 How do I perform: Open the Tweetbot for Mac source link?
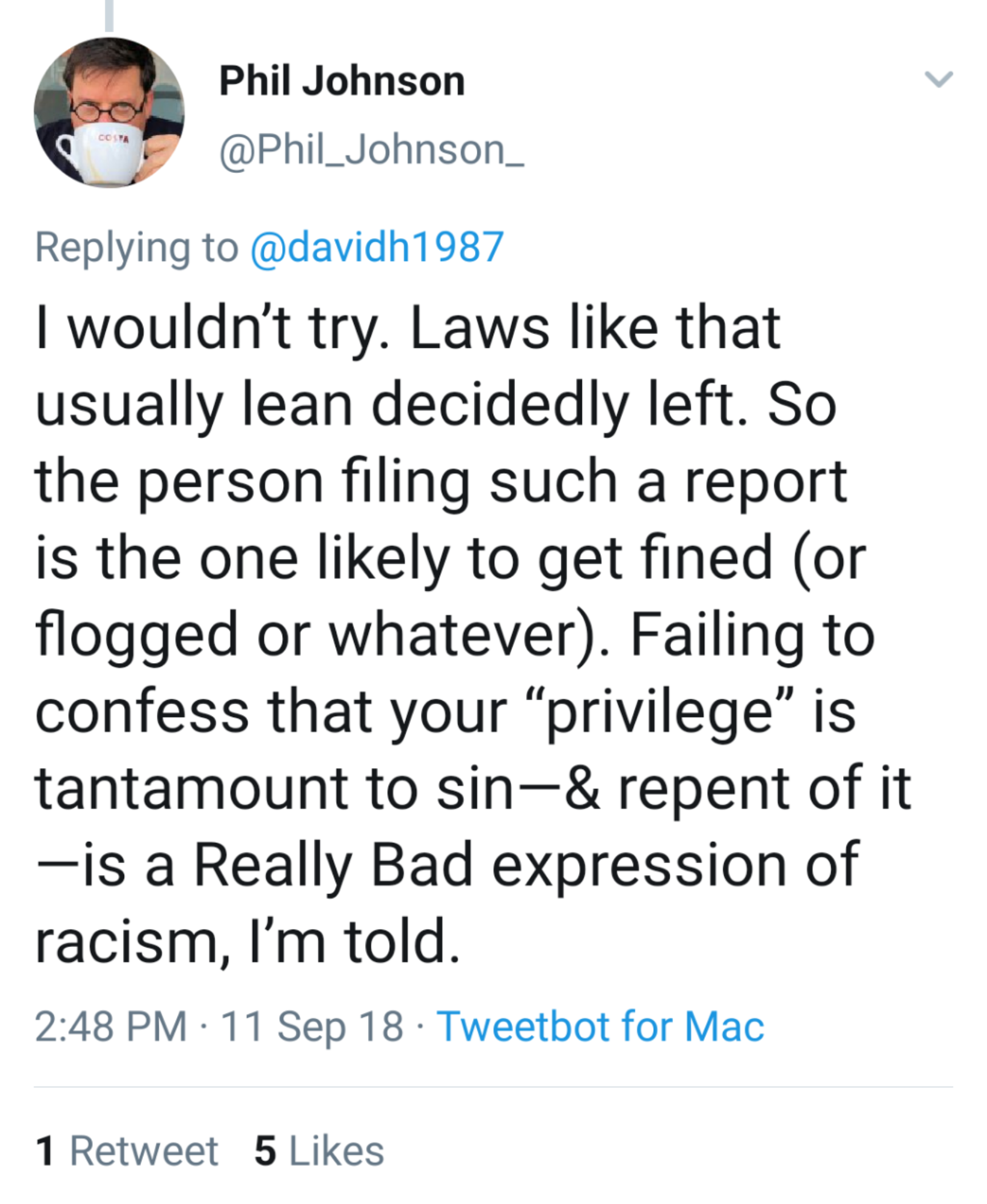click(x=600, y=1026)
